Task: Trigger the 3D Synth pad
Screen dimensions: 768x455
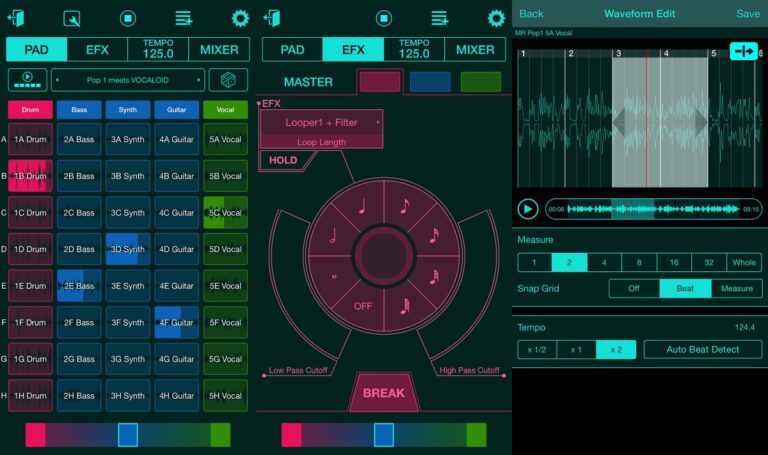Action: (x=128, y=249)
